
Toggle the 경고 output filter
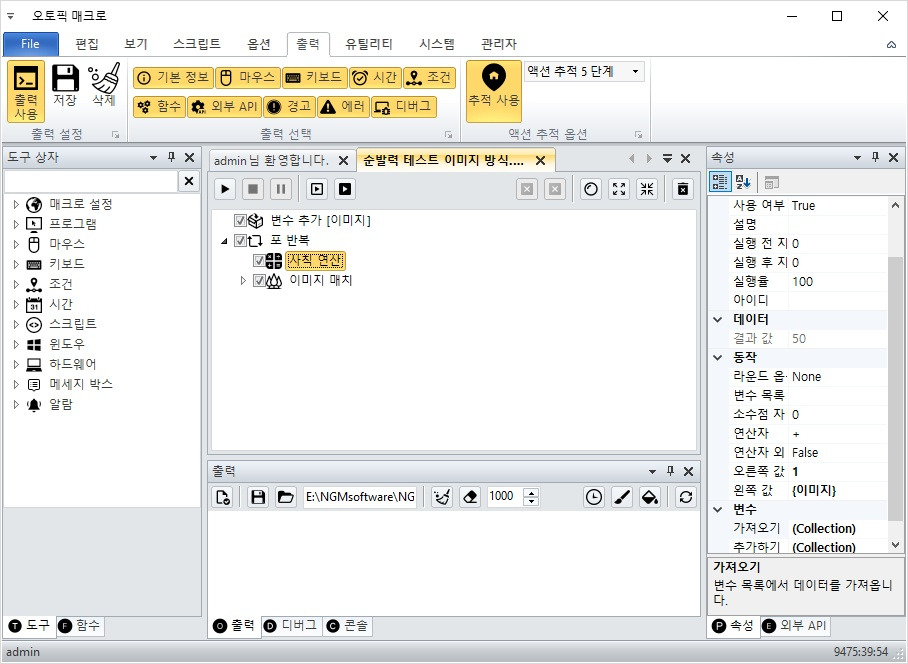(x=290, y=107)
